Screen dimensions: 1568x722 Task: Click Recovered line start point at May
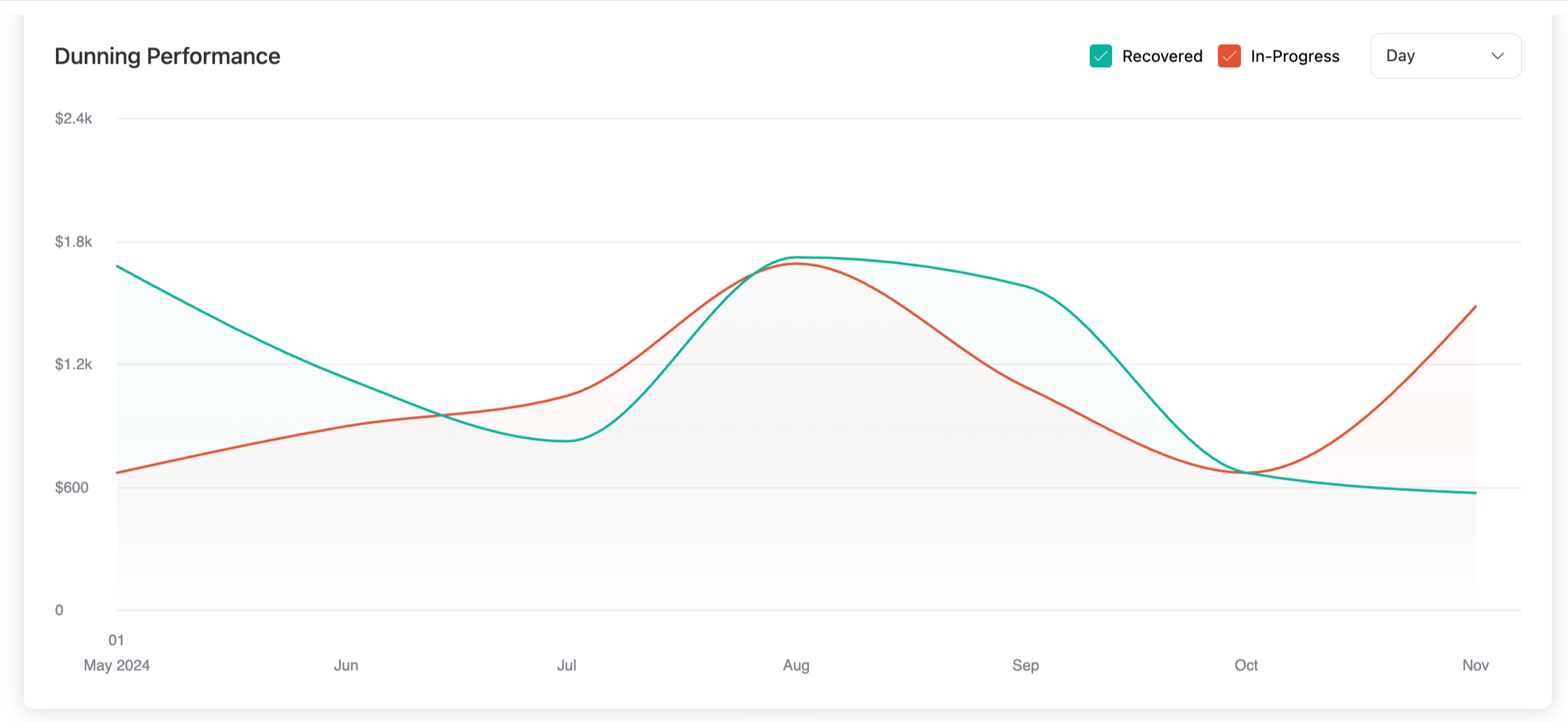118,266
